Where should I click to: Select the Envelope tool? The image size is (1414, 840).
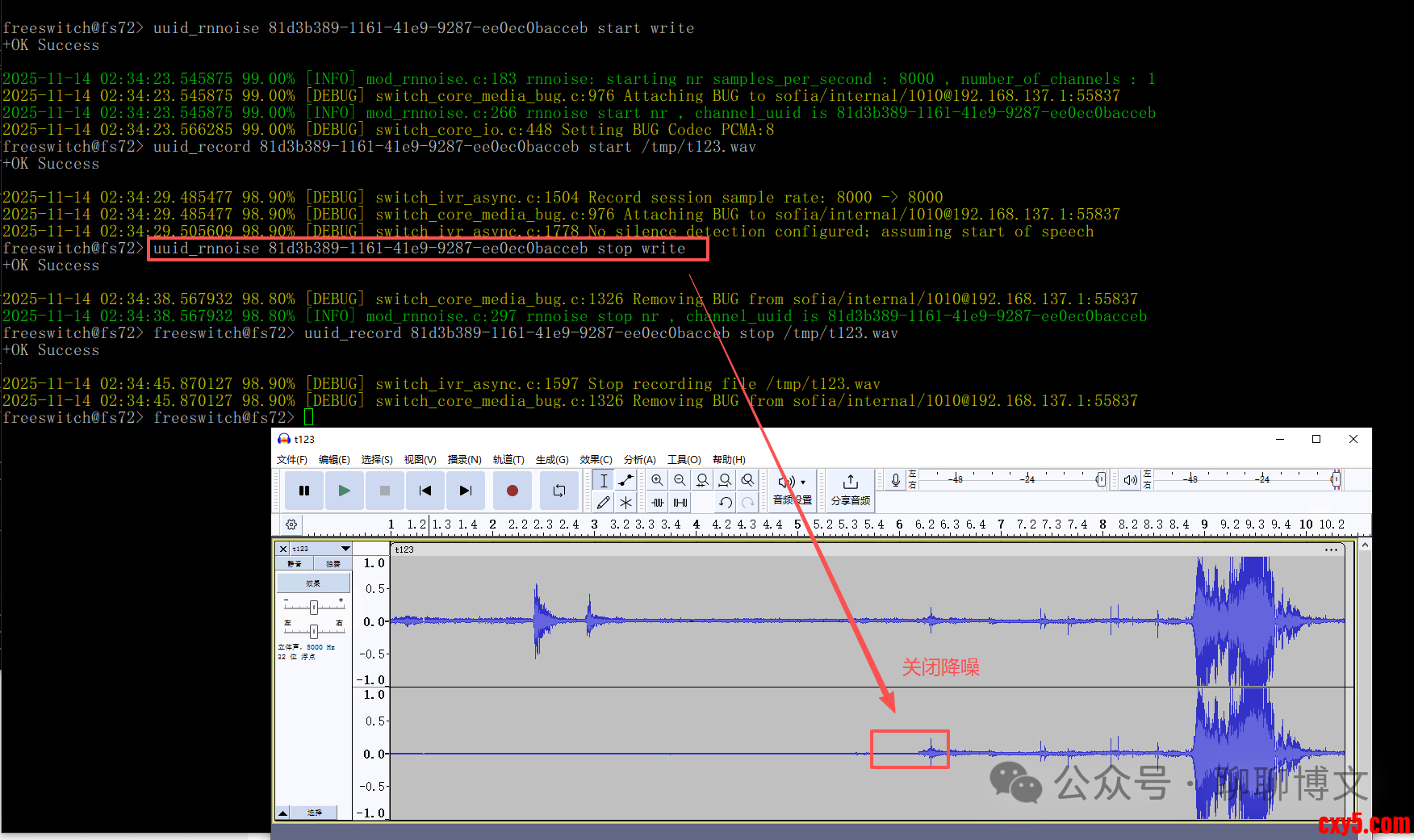[625, 480]
